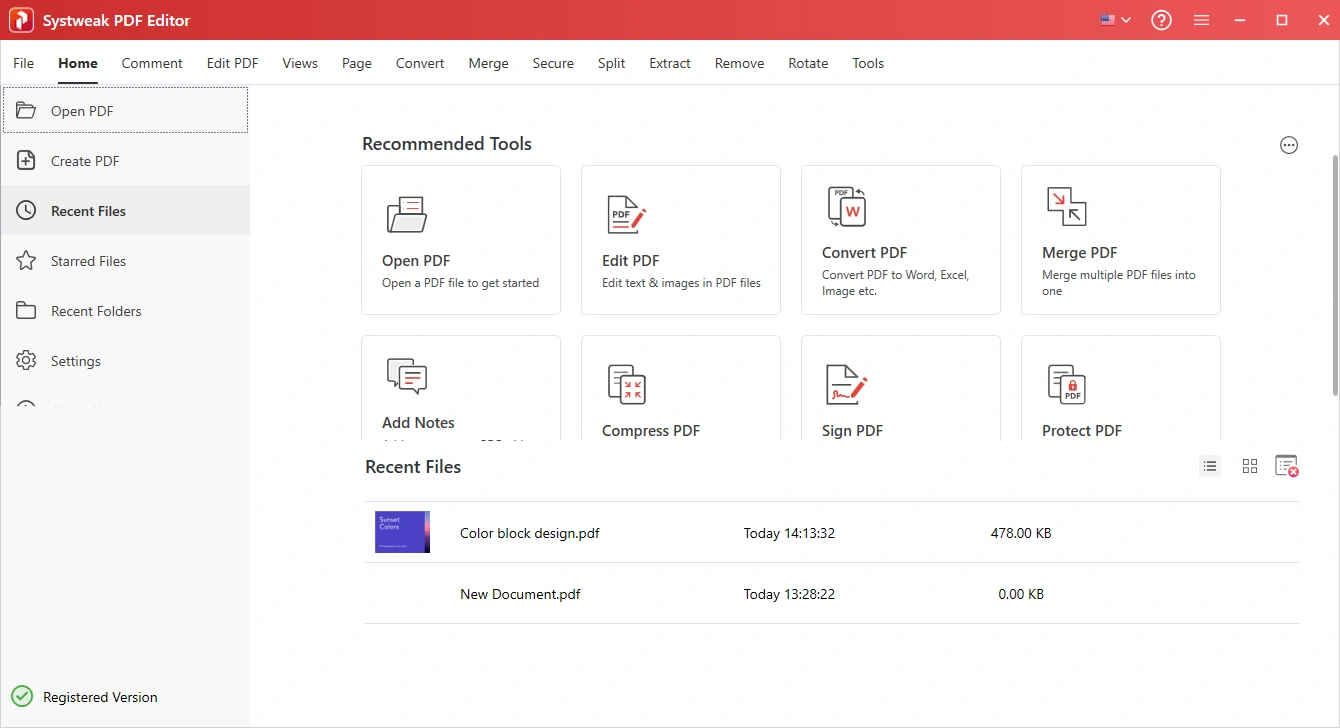Clear the recent files list
Image resolution: width=1340 pixels, height=728 pixels.
point(1288,466)
